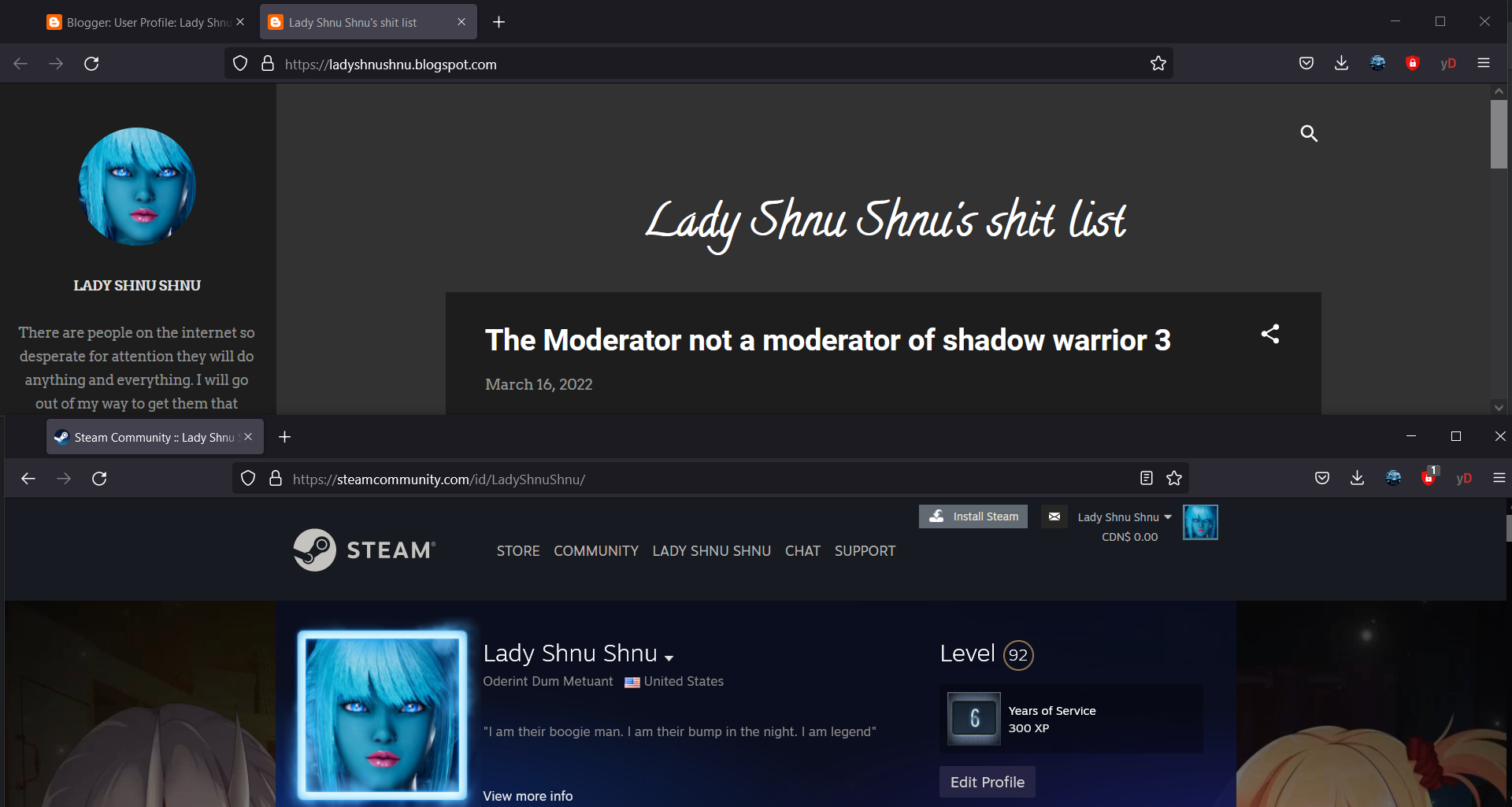
Task: Open the Moderator of shadow warrior 3 post
Action: 828,340
